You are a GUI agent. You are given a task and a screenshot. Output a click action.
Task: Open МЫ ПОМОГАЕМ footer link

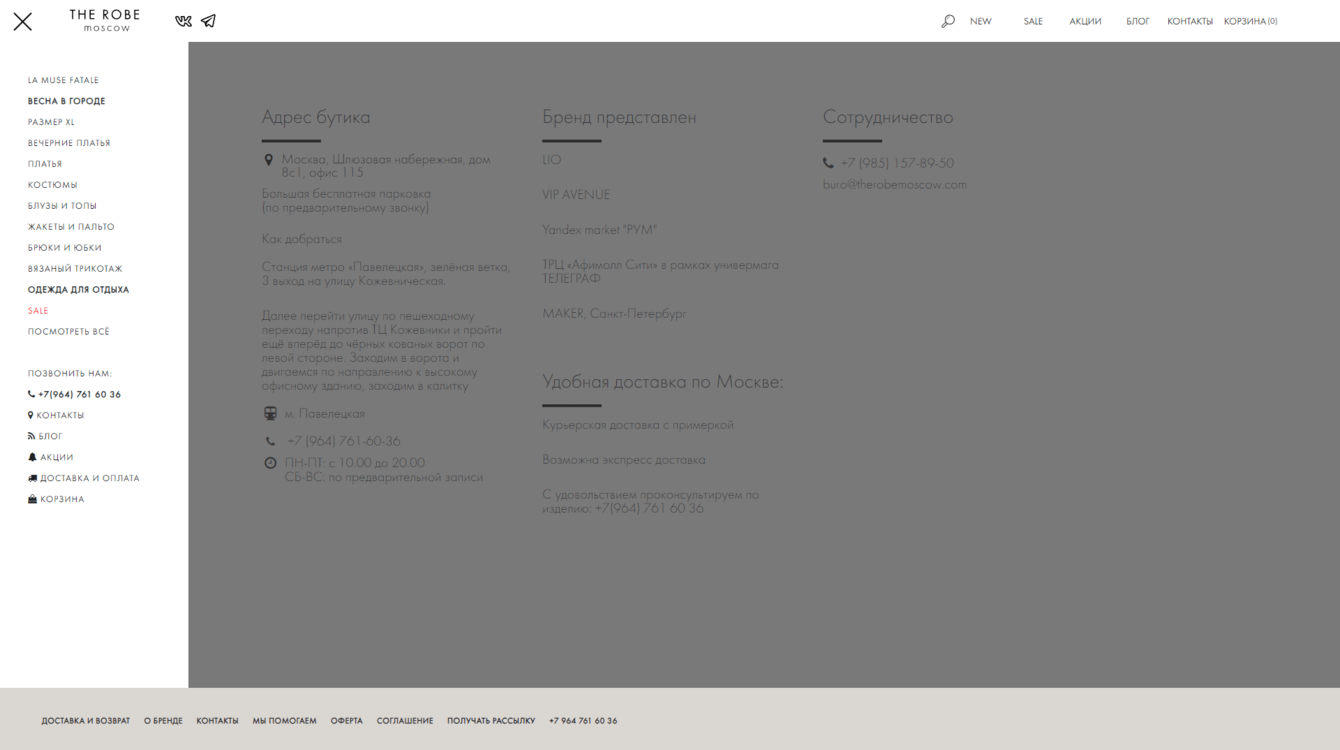click(284, 721)
